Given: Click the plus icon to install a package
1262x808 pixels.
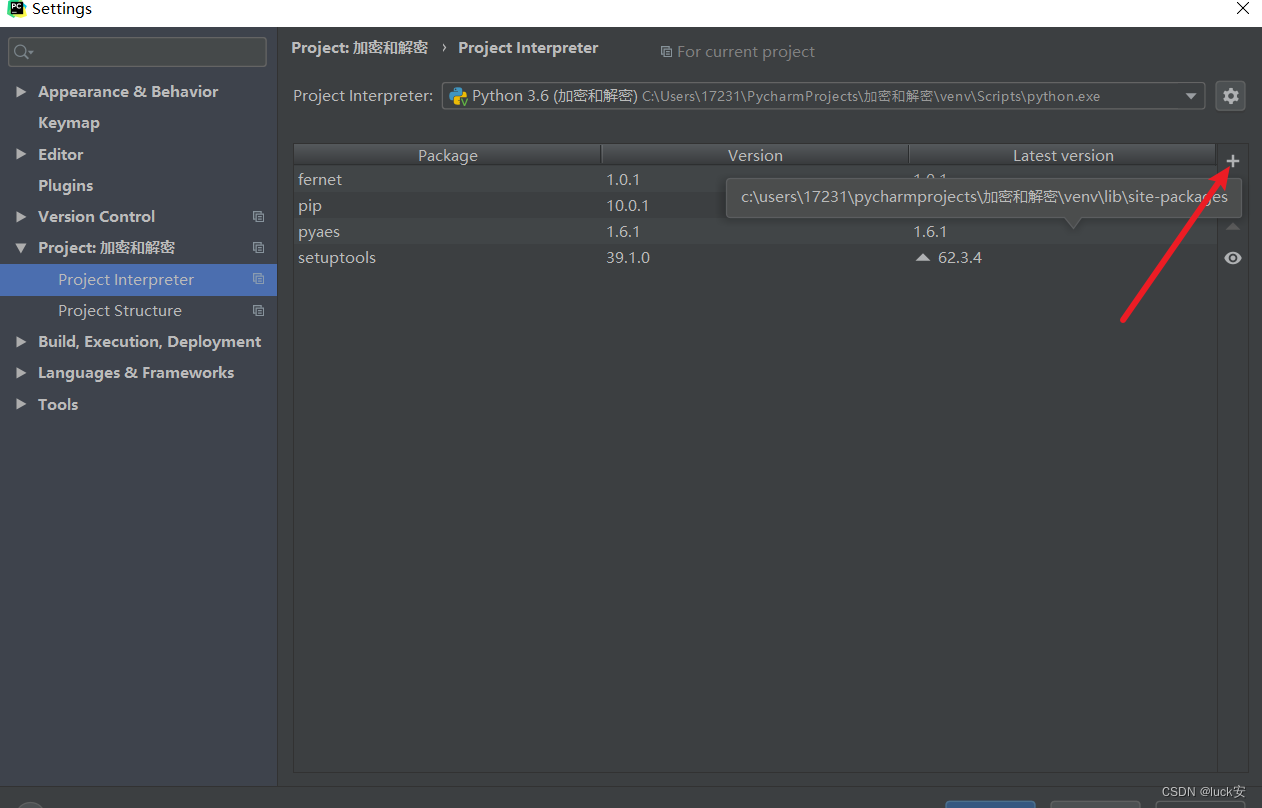Looking at the screenshot, I should point(1233,161).
